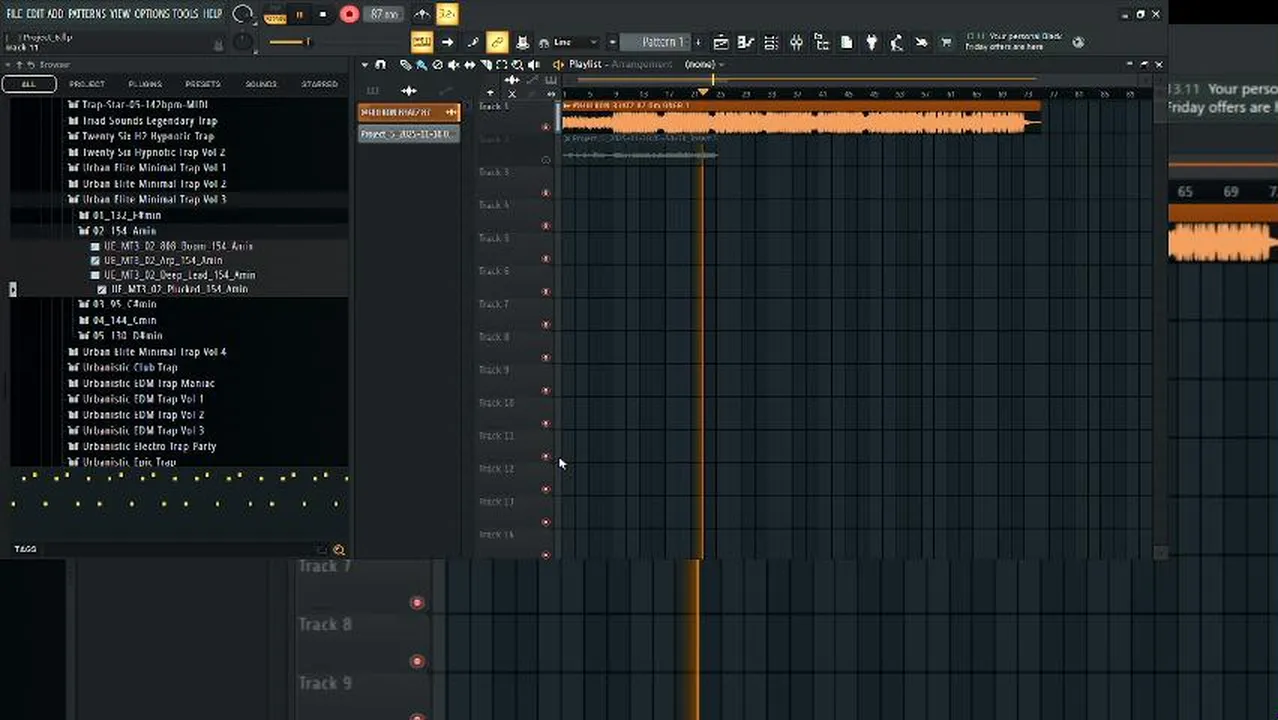This screenshot has width=1278, height=720.
Task: Select the playlist magnet snap icon
Action: coord(380,64)
